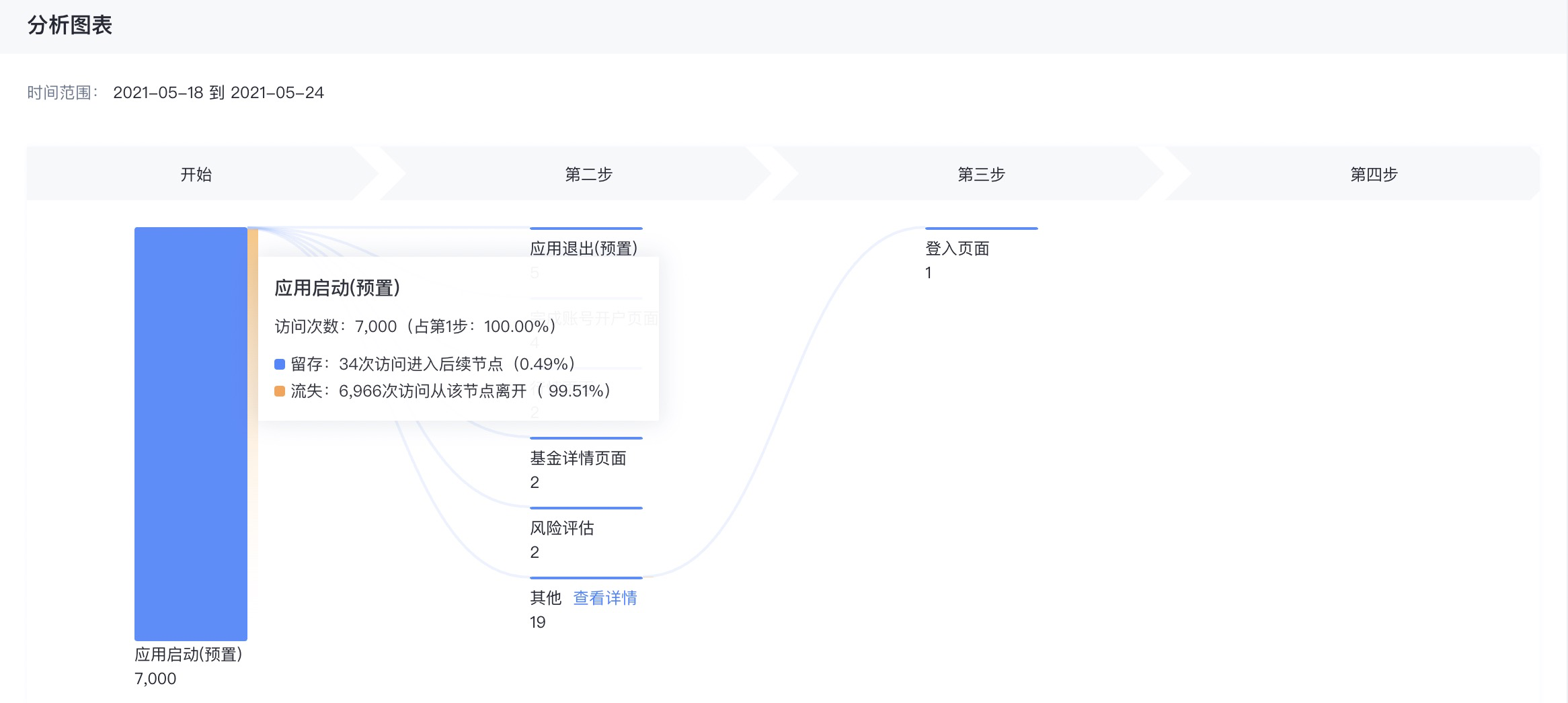Click the 19 count under 其他

538,622
